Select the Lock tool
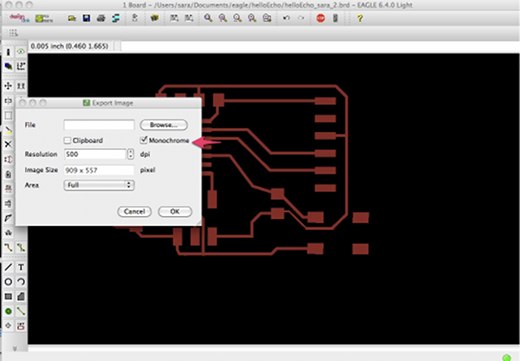 [x=8, y=174]
